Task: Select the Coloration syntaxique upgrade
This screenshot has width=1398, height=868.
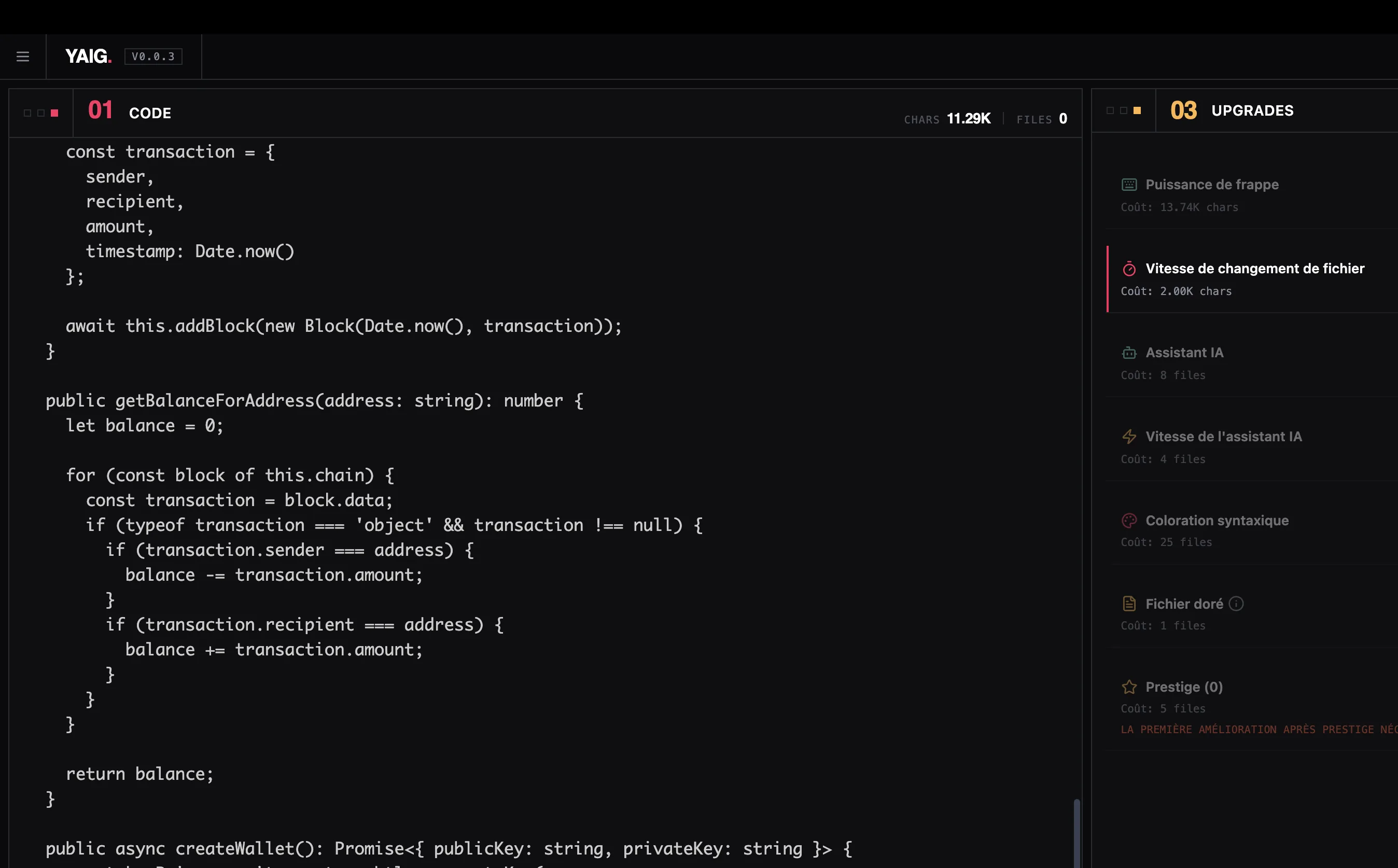Action: pos(1252,530)
